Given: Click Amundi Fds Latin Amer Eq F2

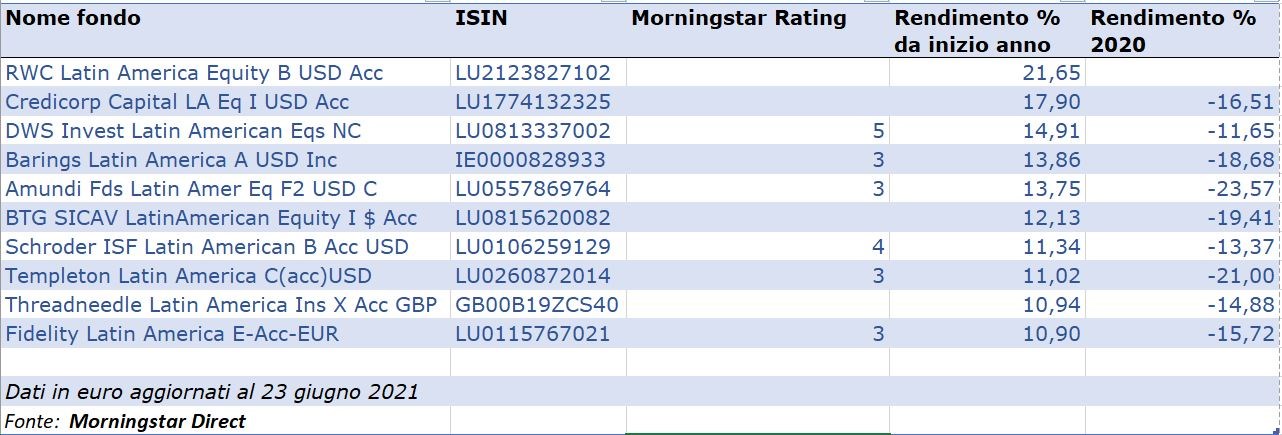Looking at the screenshot, I should [x=191, y=189].
